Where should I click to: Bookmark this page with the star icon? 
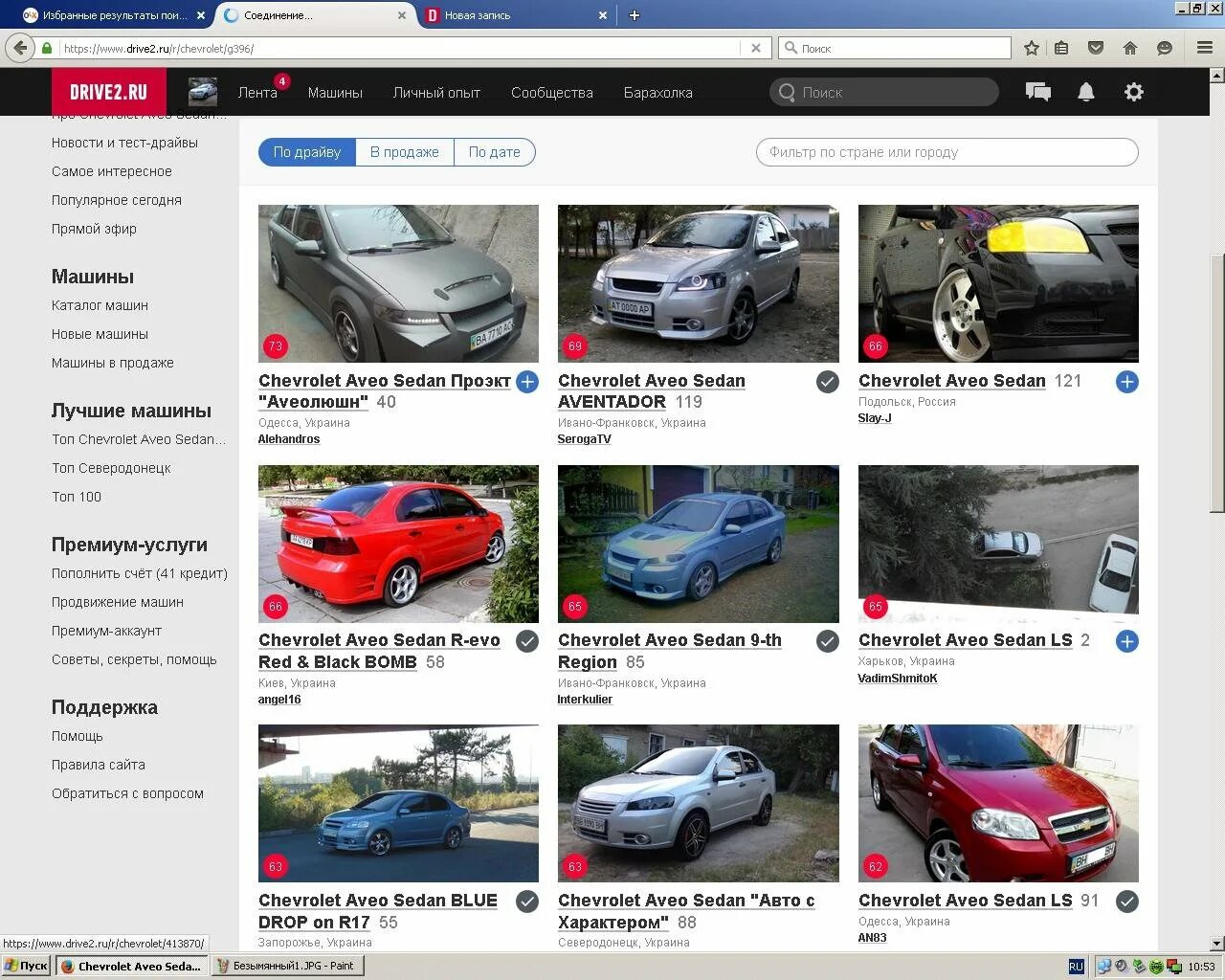pos(1032,48)
